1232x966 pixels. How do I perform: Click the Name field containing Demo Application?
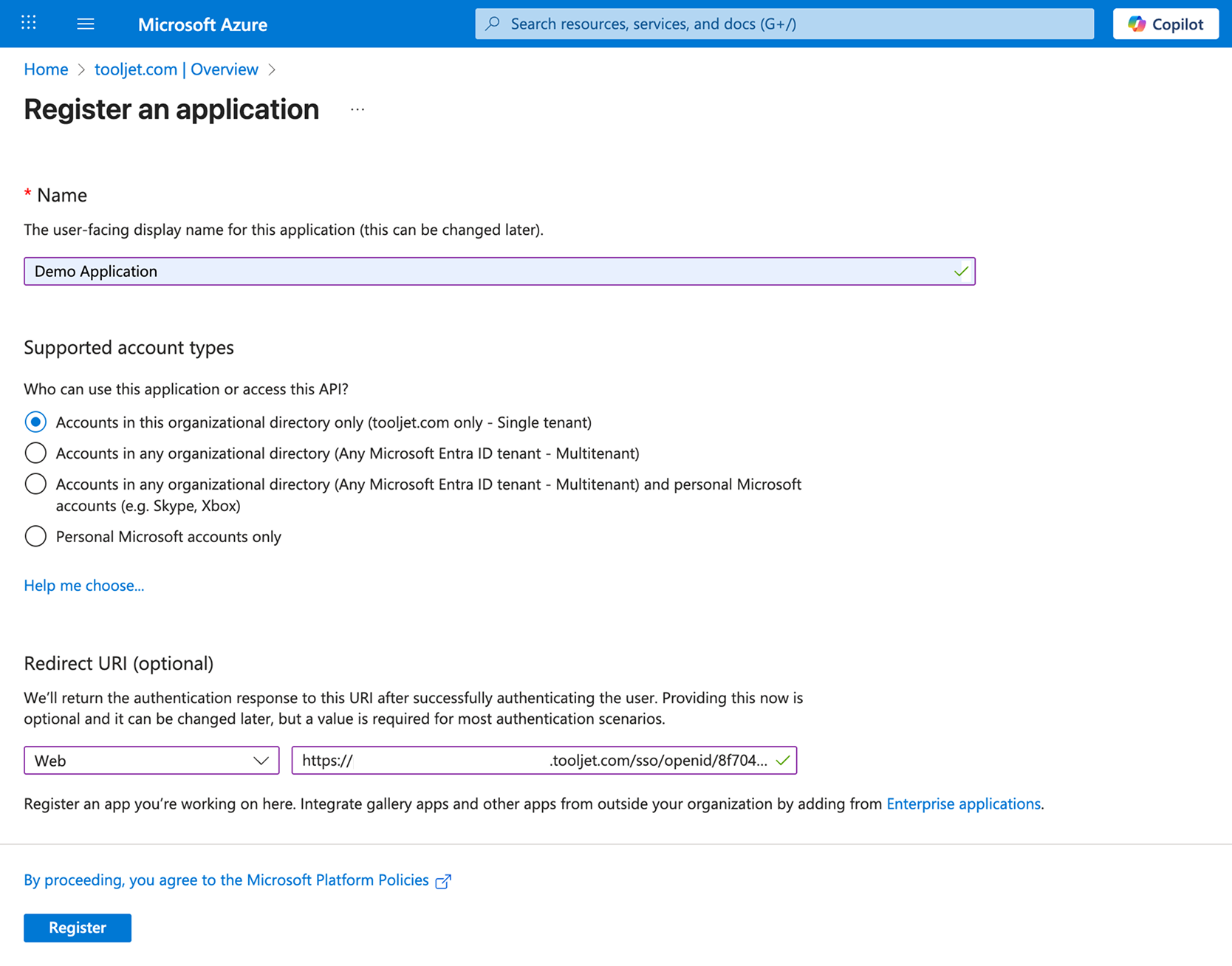pos(499,271)
